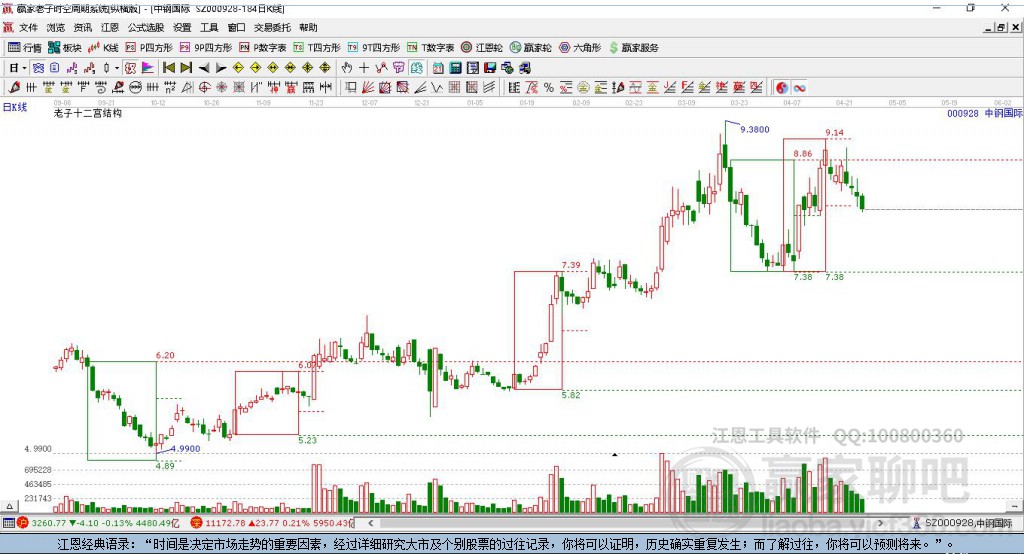The height and width of the screenshot is (554, 1024).
Task: Select the Gann fan lines tool
Action: click(368, 88)
